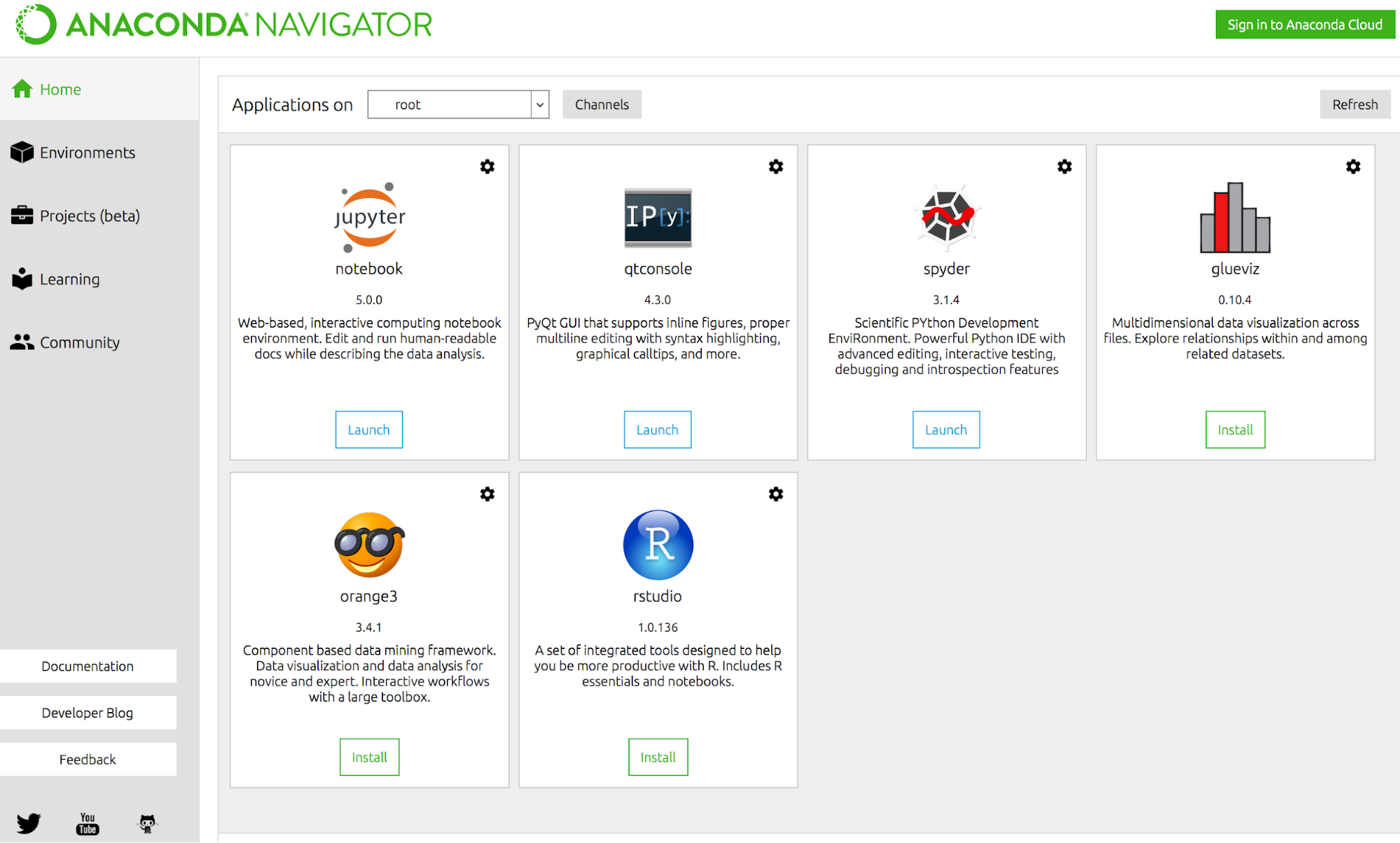Go to the Community tab
This screenshot has height=843, width=1400.
pyautogui.click(x=79, y=342)
